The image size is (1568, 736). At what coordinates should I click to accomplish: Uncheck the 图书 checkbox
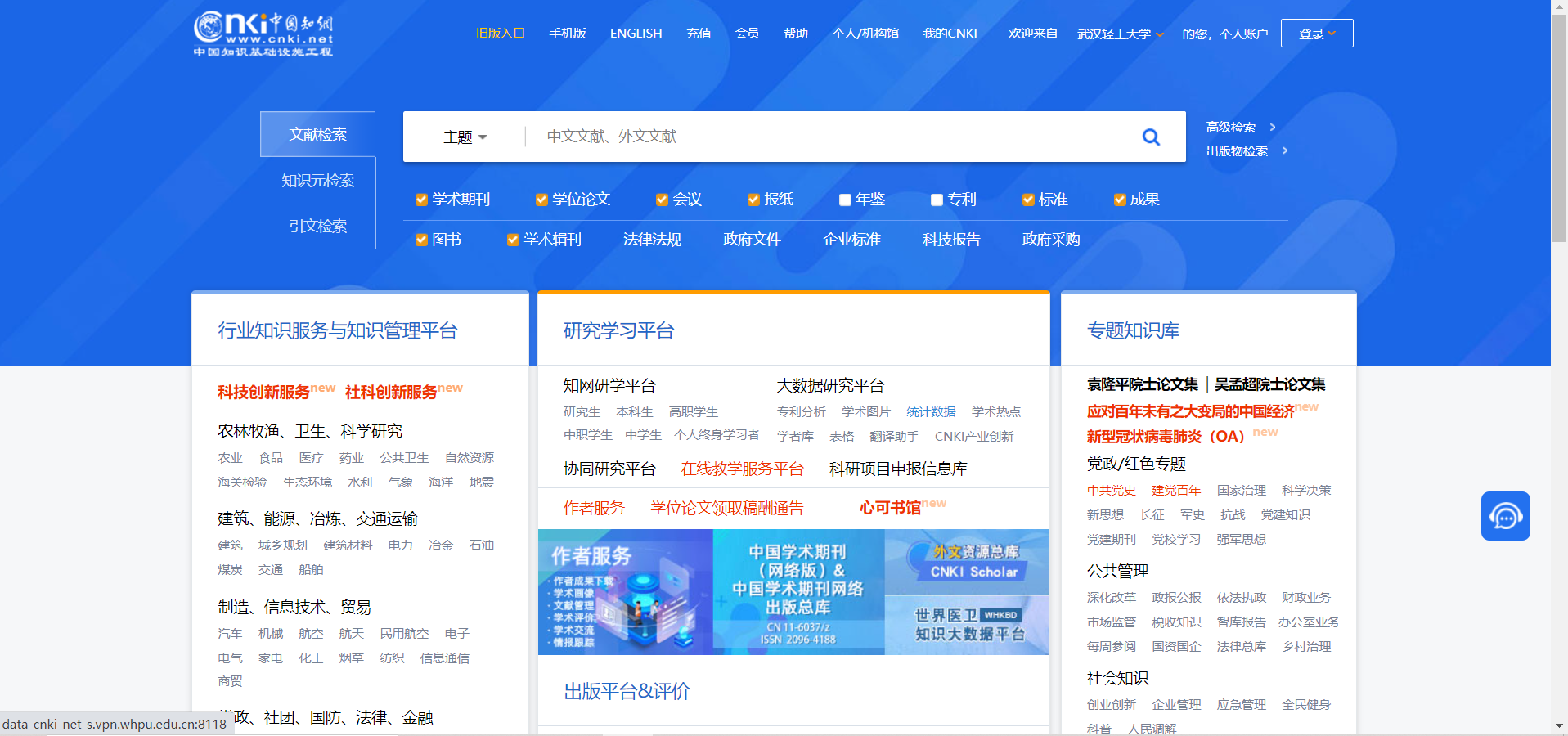(x=421, y=240)
